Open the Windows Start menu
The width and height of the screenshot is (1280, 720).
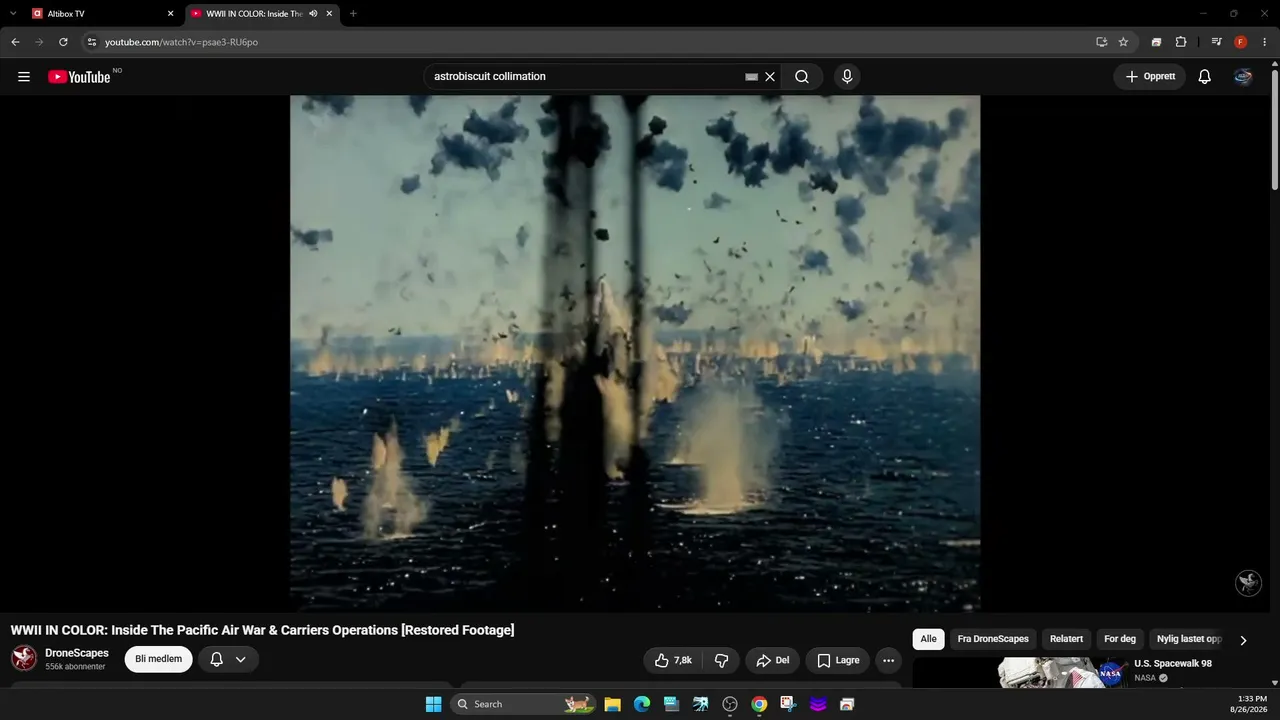[x=433, y=704]
